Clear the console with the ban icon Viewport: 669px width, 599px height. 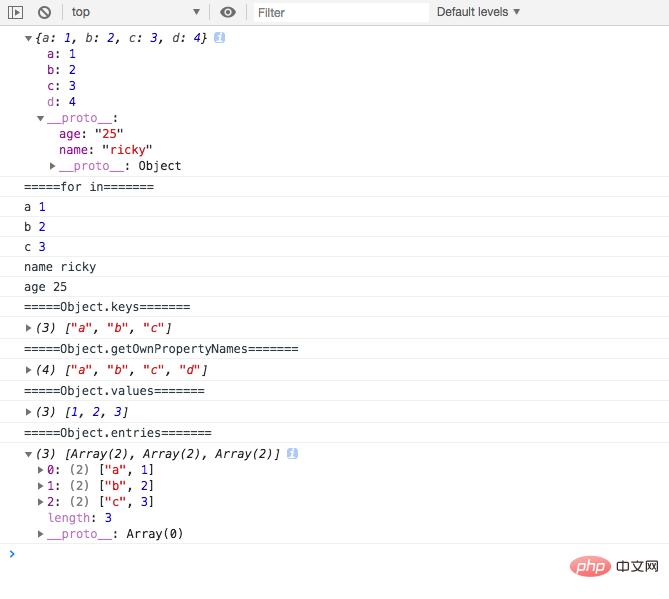tap(44, 12)
